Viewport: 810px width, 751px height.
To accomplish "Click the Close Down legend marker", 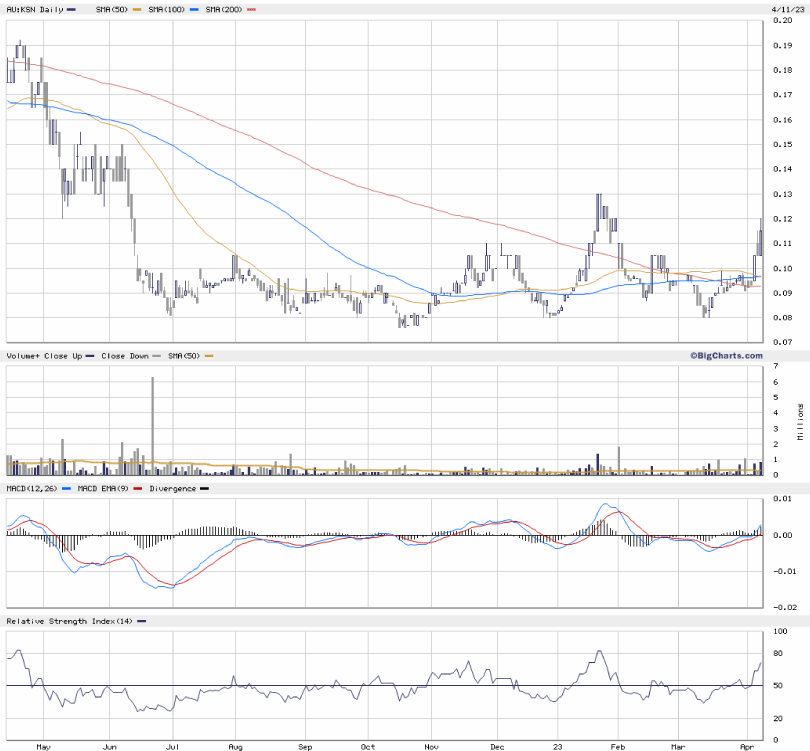I will point(157,356).
